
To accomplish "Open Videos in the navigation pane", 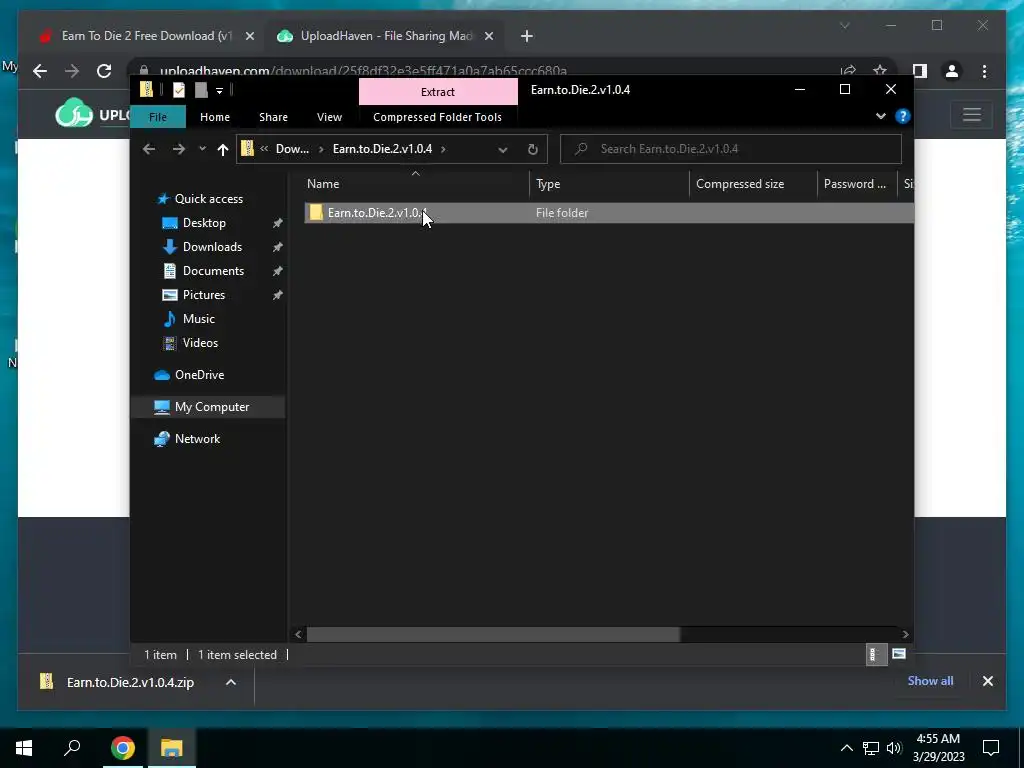I will tap(200, 343).
